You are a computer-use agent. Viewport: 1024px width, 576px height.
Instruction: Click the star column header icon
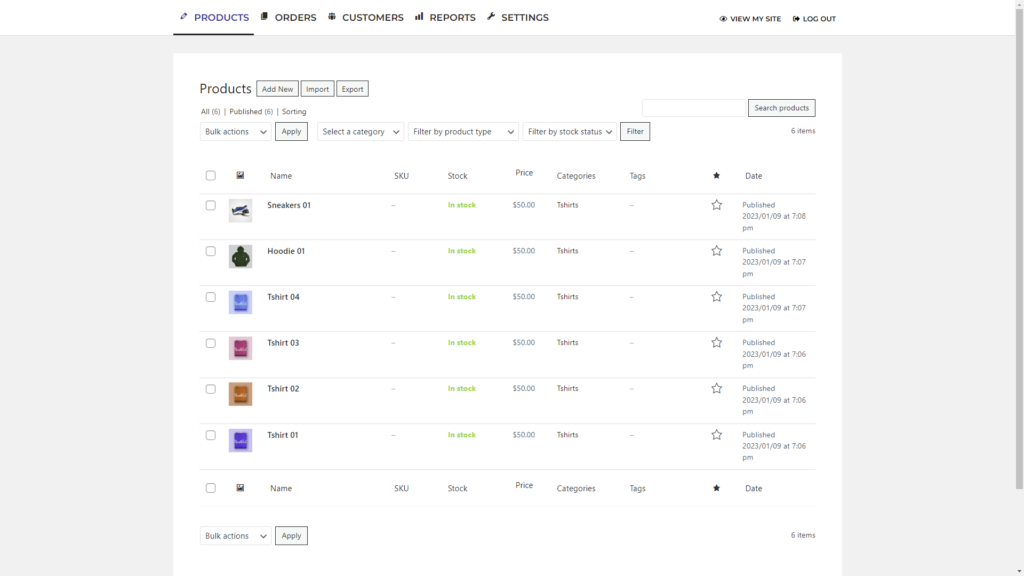[x=716, y=175]
